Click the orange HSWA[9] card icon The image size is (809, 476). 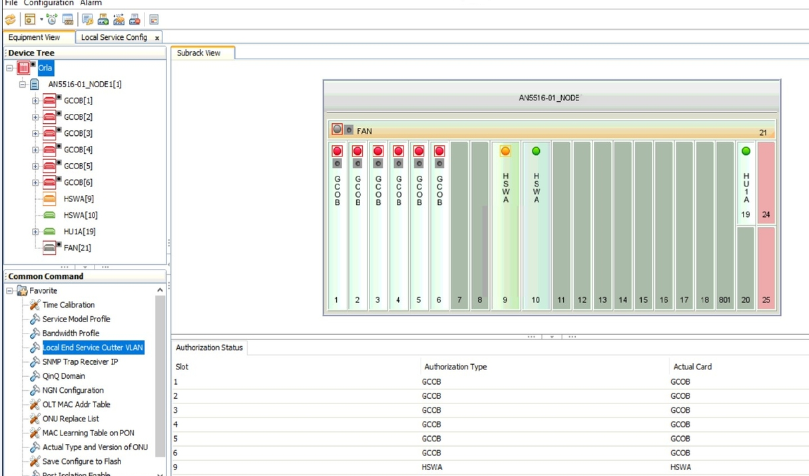tap(51, 199)
